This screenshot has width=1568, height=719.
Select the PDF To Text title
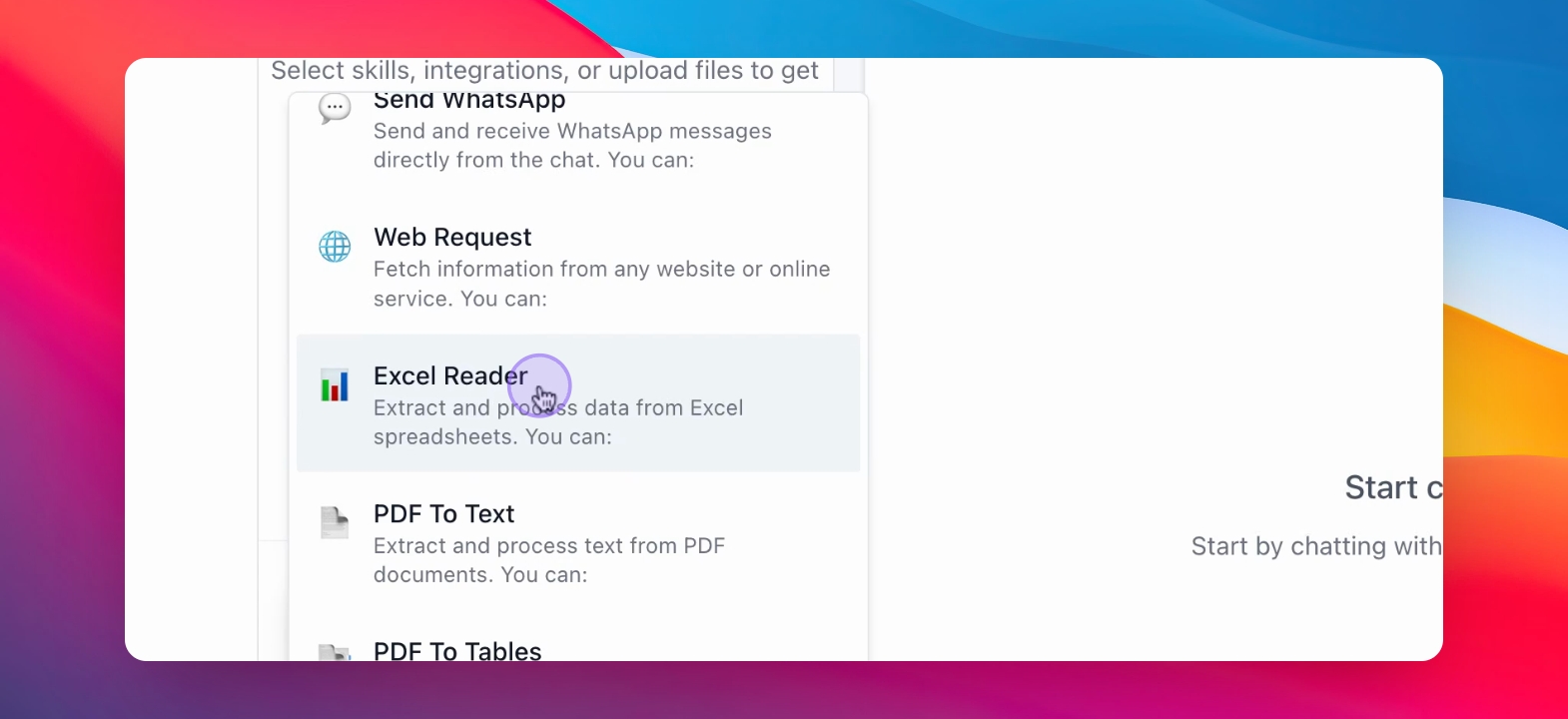(444, 513)
